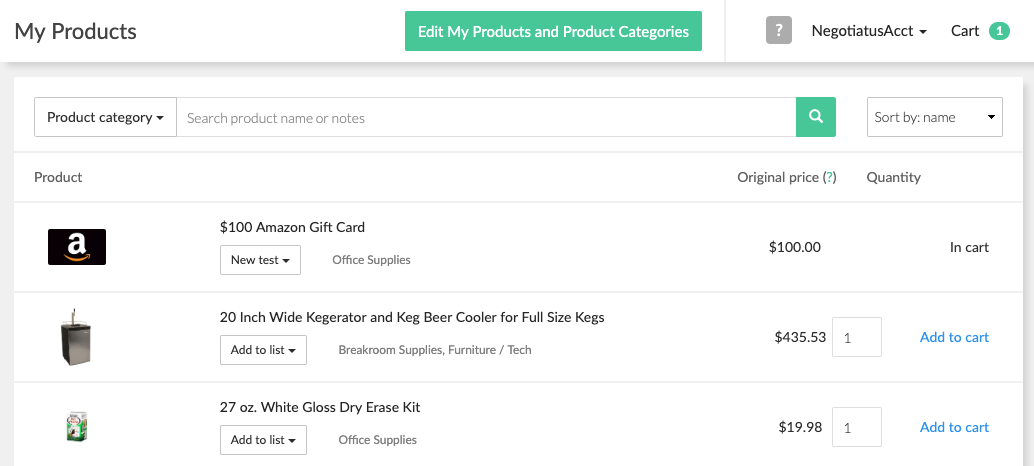Add the Kegerator to cart
This screenshot has width=1034, height=466.
click(954, 337)
